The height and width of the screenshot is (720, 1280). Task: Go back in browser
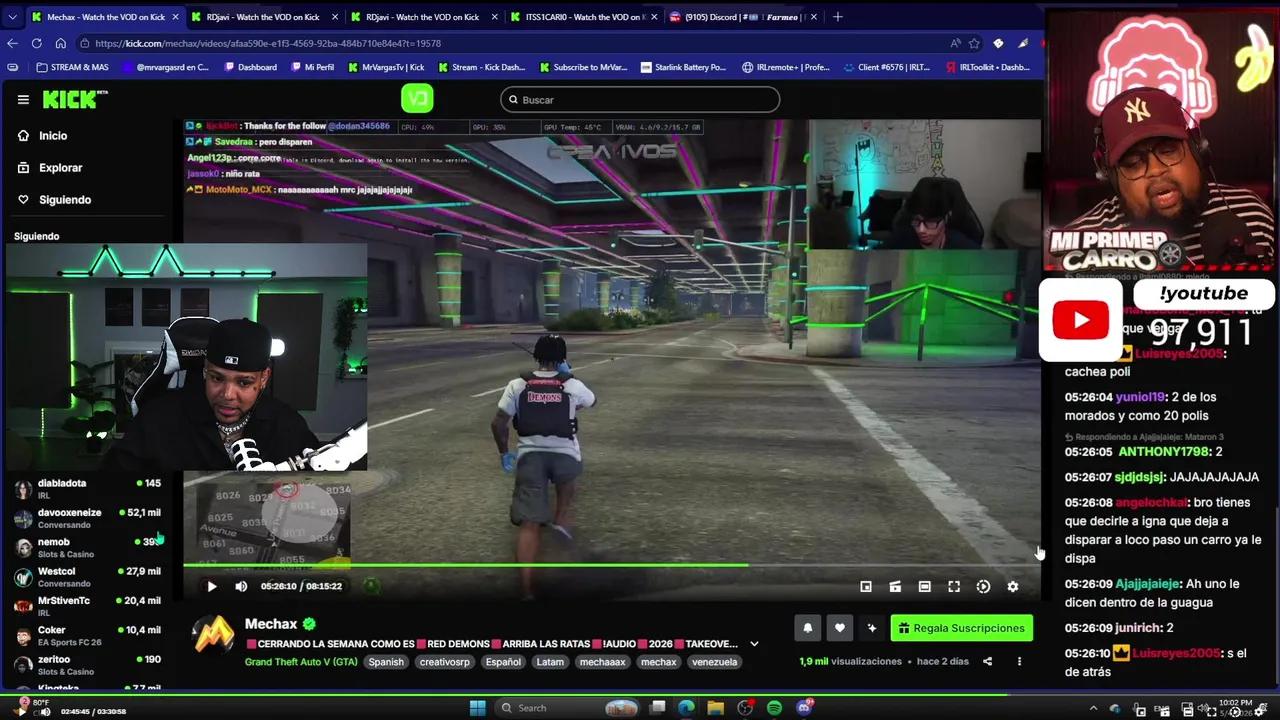[x=12, y=43]
